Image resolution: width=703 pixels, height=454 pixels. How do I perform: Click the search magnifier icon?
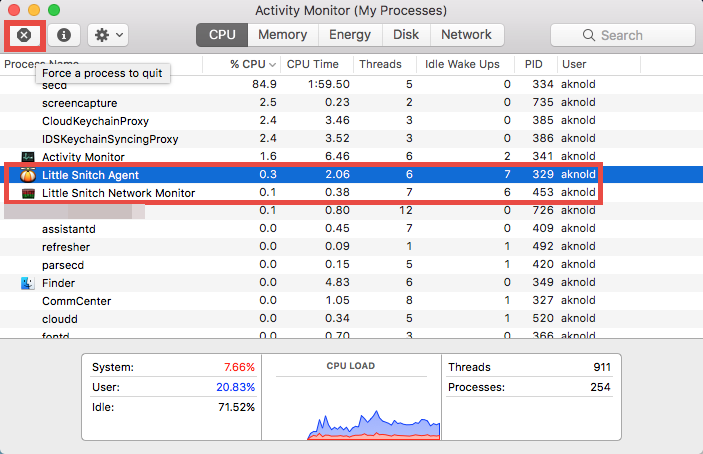click(589, 35)
